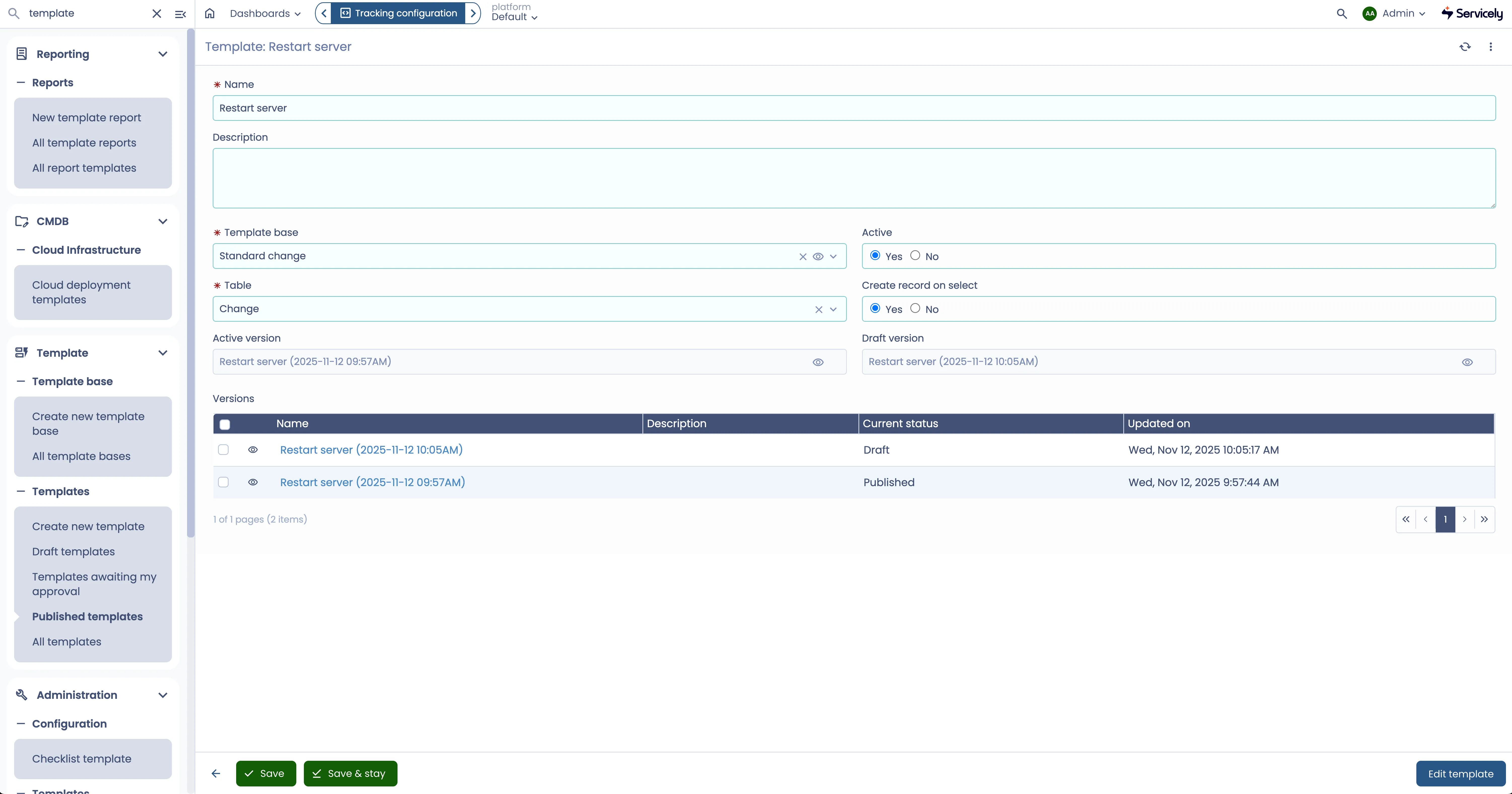
Task: Go back using the bottom arrow
Action: [x=216, y=773]
